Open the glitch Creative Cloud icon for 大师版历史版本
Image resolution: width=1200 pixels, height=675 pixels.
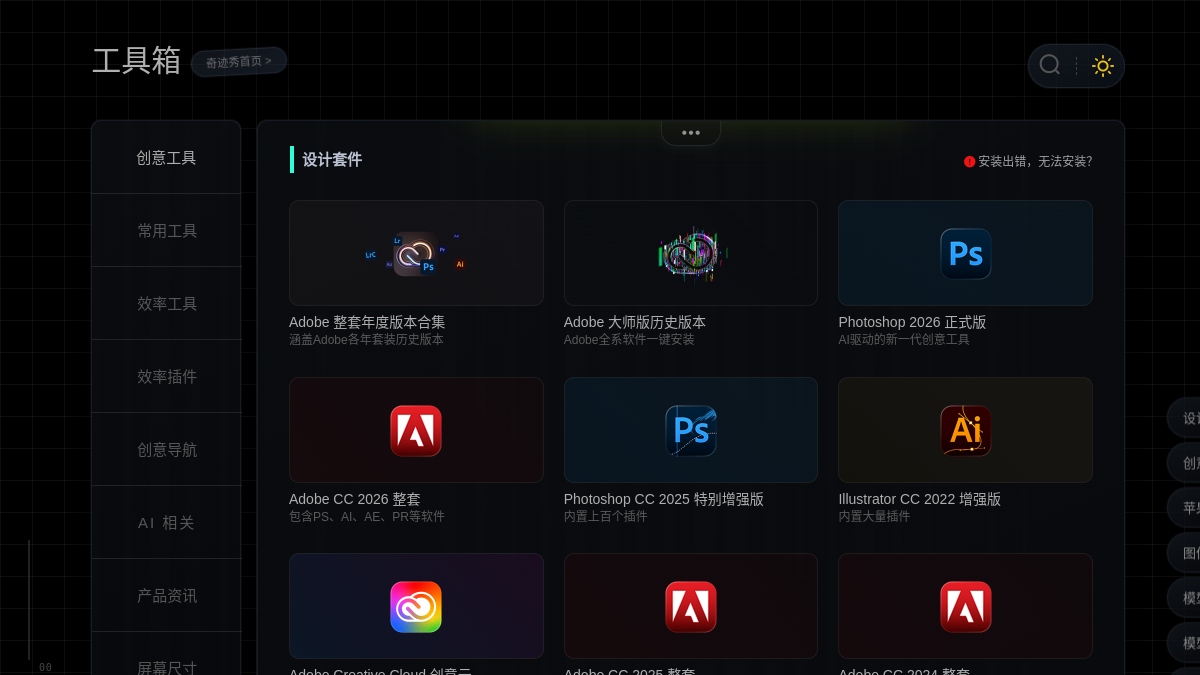(x=691, y=253)
